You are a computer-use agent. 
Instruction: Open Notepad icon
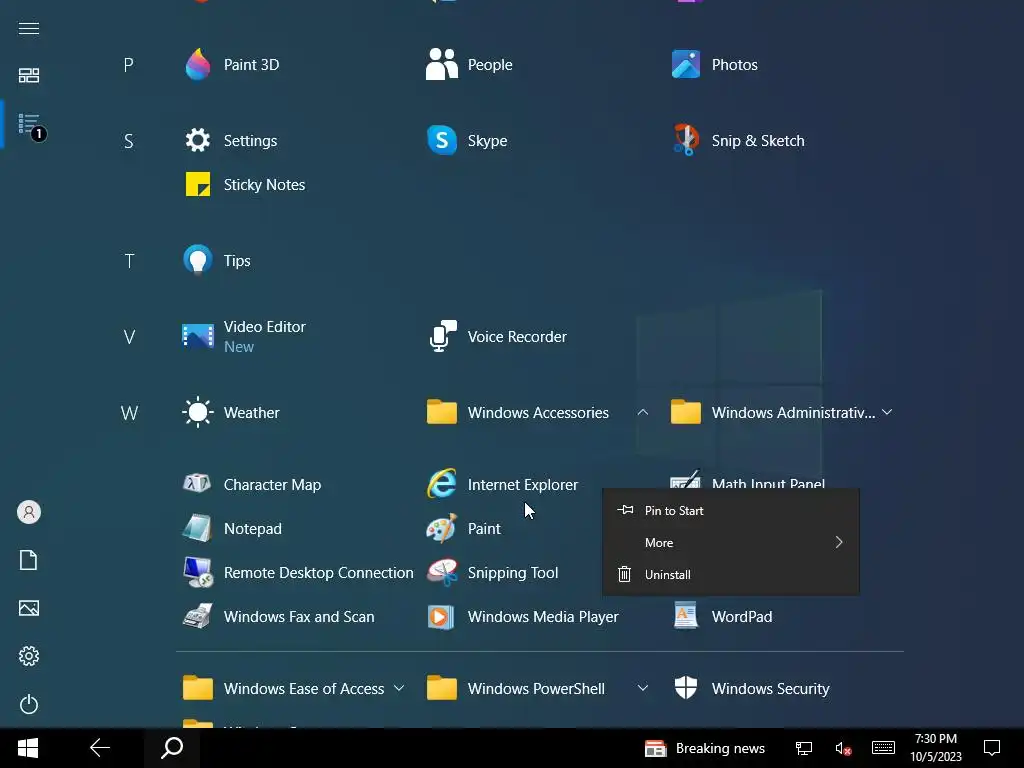coord(197,528)
